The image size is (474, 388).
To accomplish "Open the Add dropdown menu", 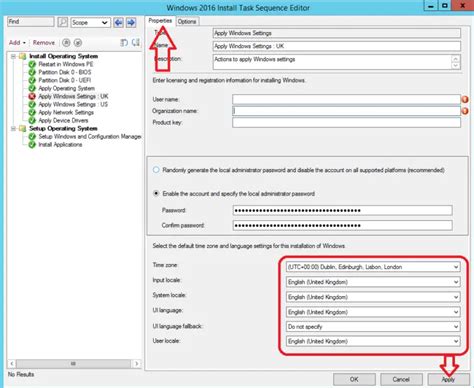I will coord(17,43).
